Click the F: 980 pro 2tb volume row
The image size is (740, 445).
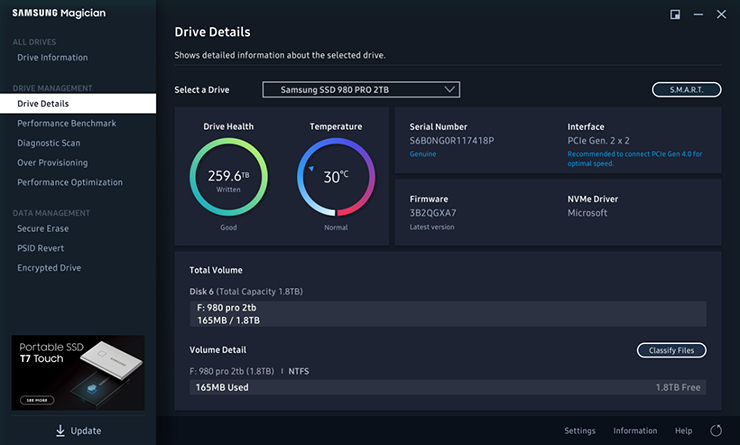(x=448, y=314)
